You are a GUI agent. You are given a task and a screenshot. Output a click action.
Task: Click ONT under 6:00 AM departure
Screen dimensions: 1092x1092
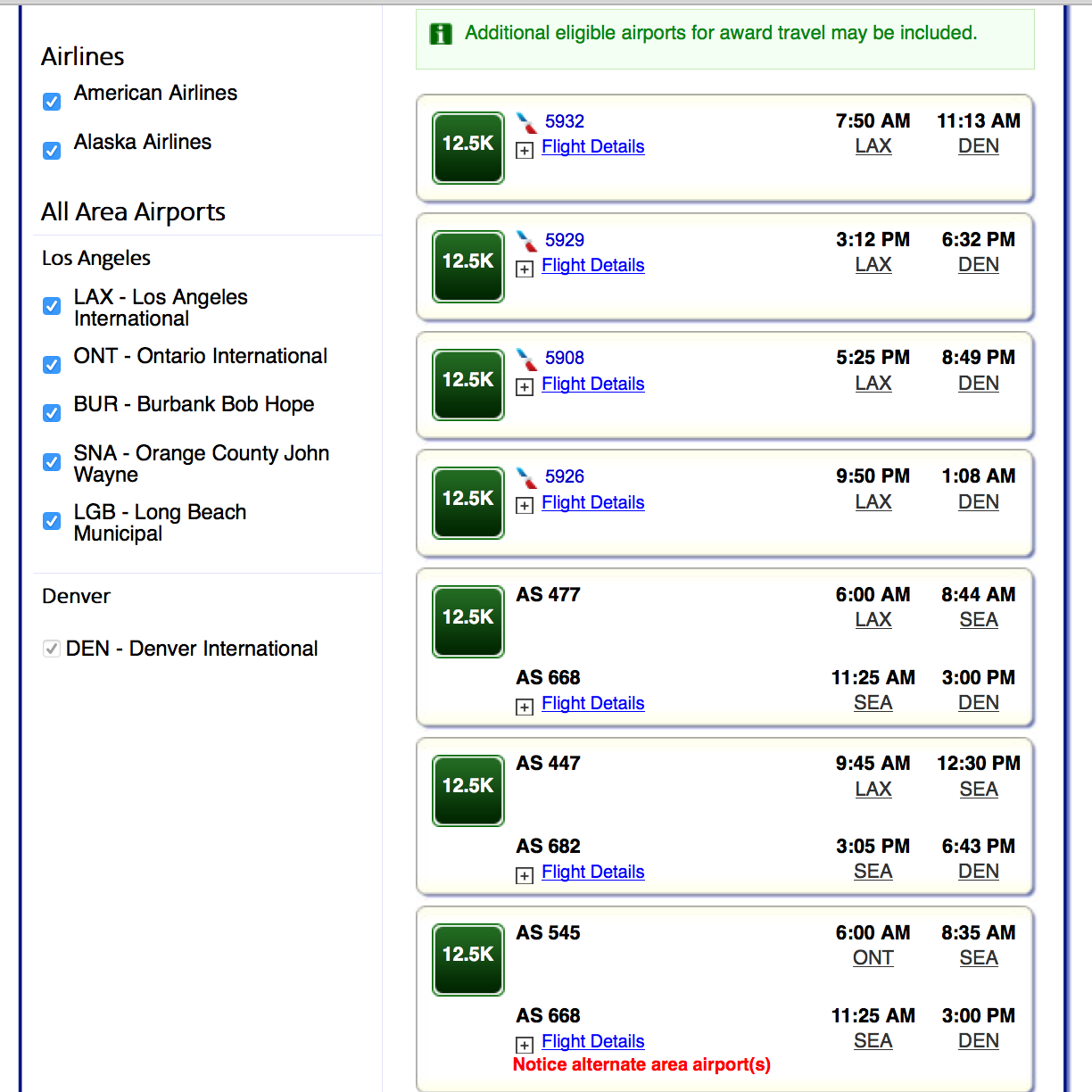point(873,958)
